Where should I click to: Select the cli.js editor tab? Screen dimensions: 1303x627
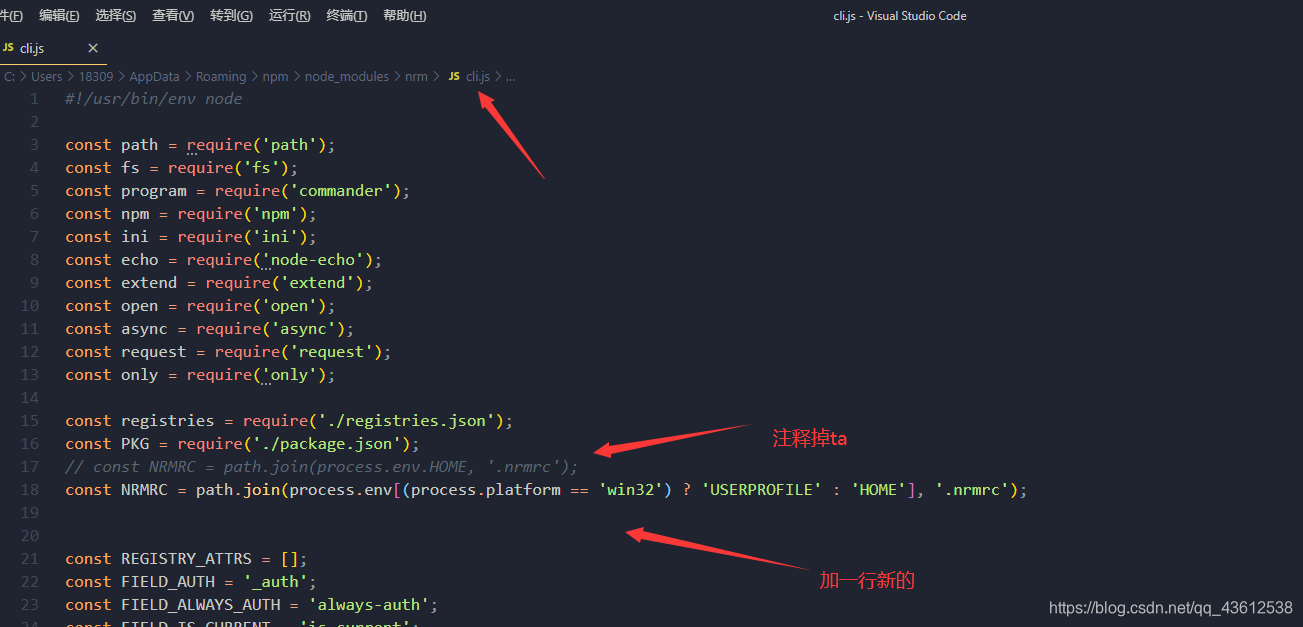tap(53, 48)
